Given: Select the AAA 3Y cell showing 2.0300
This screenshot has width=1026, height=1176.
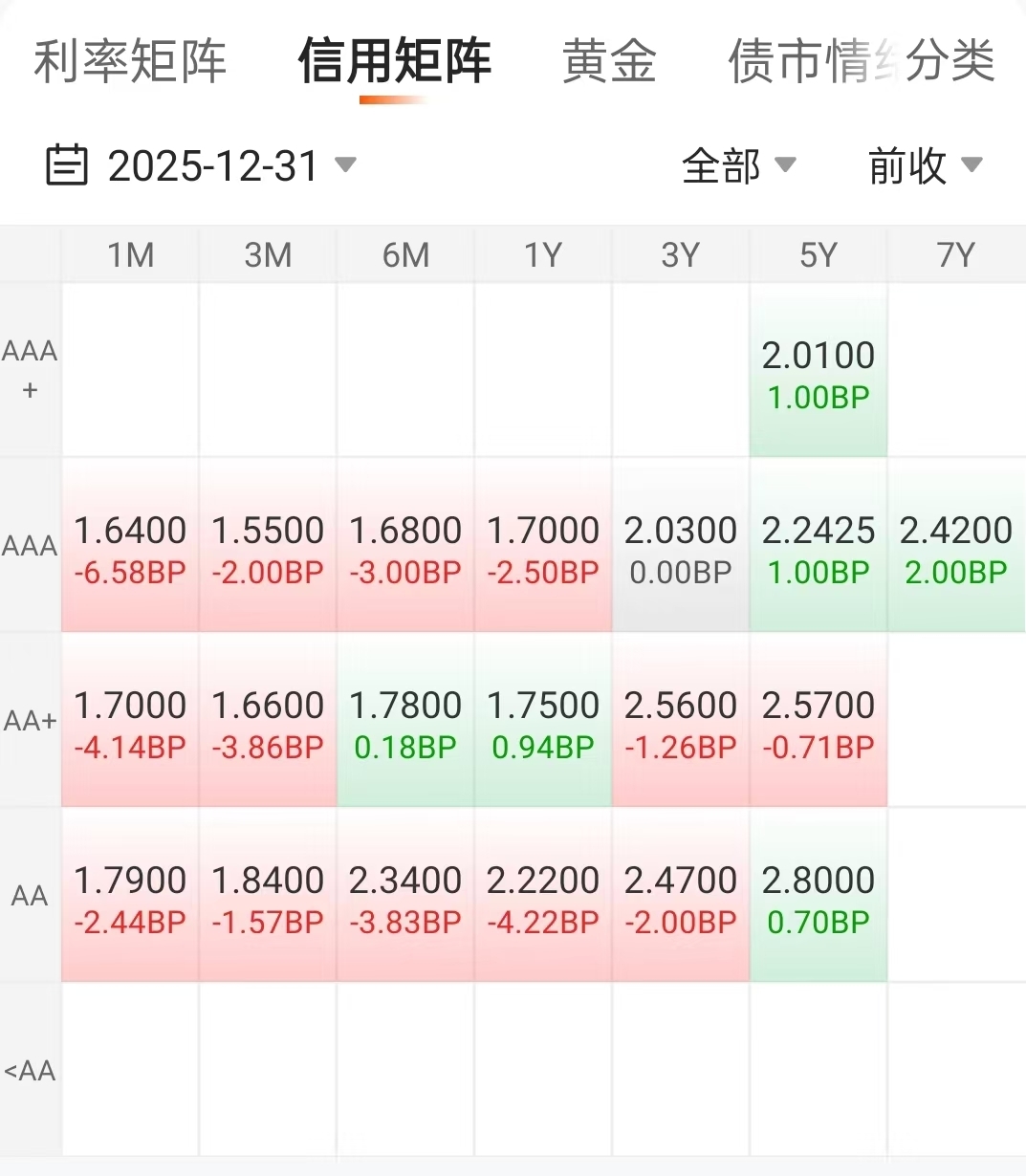Looking at the screenshot, I should point(681,548).
